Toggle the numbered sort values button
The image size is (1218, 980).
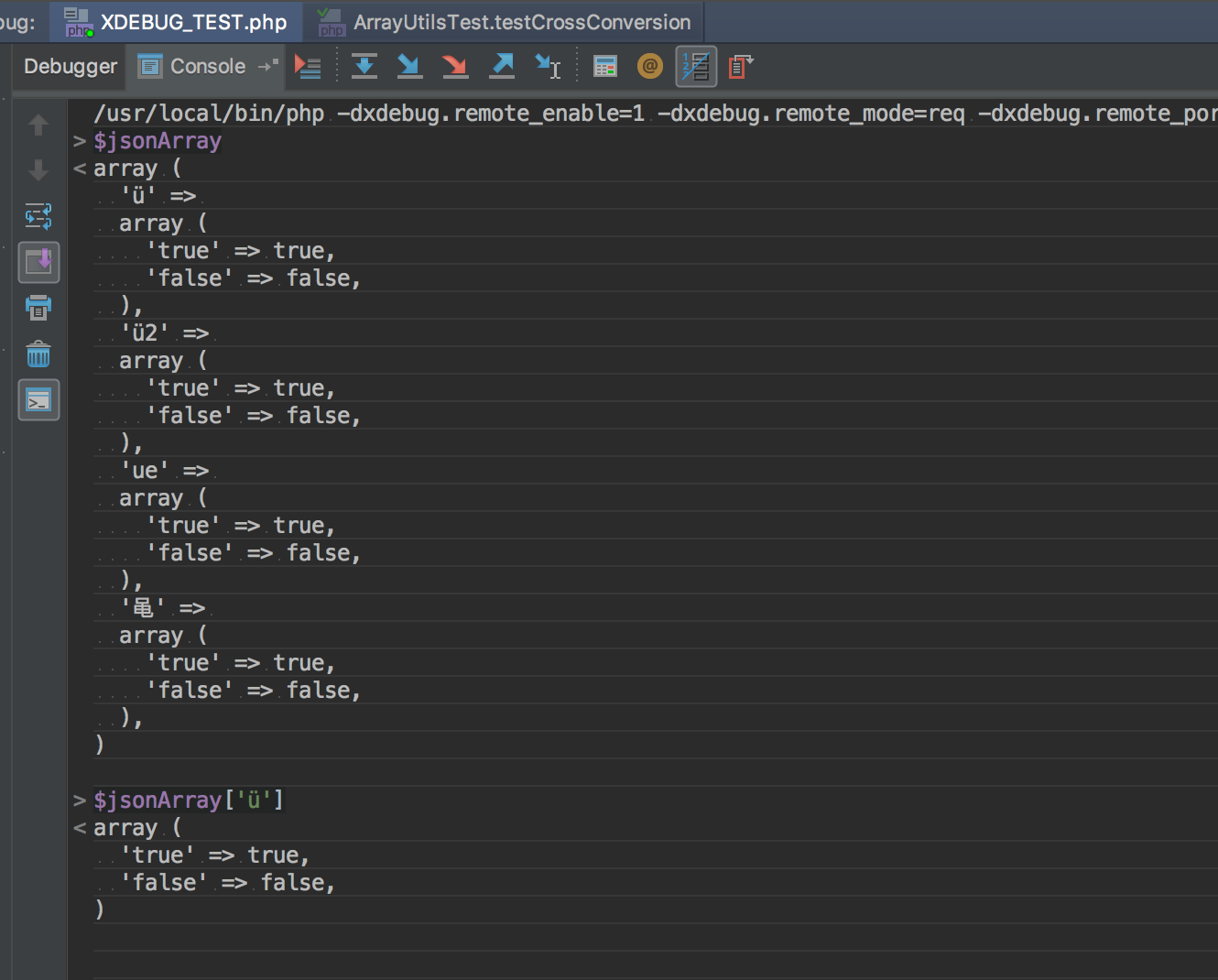point(696,67)
